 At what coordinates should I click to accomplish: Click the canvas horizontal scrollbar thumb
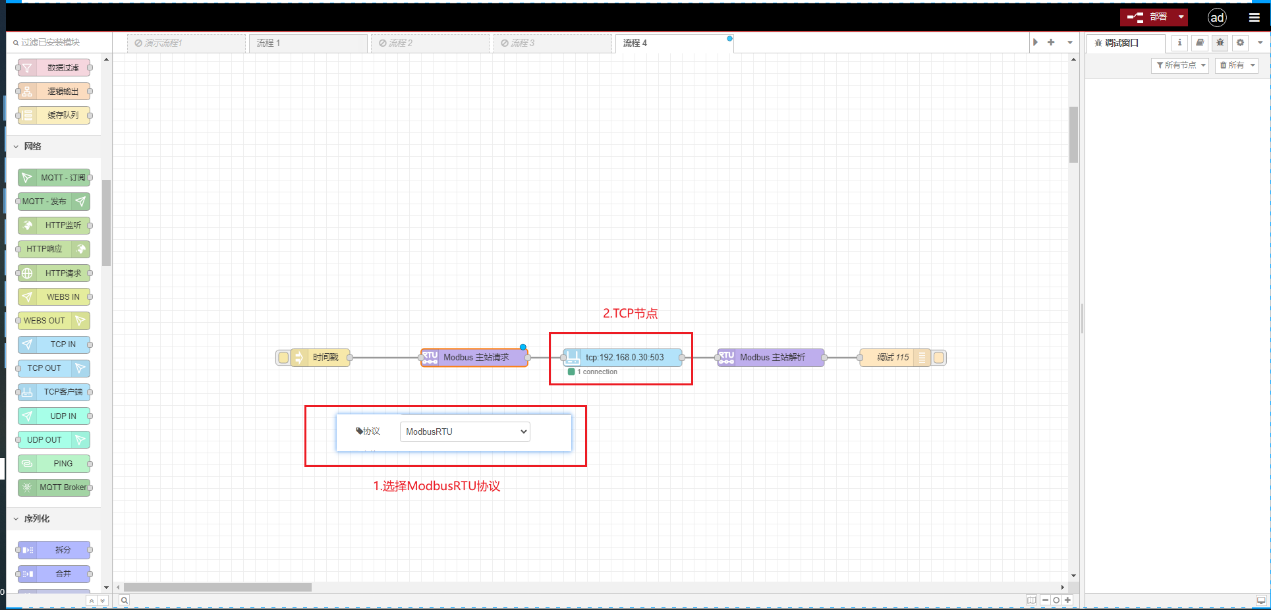coord(217,587)
